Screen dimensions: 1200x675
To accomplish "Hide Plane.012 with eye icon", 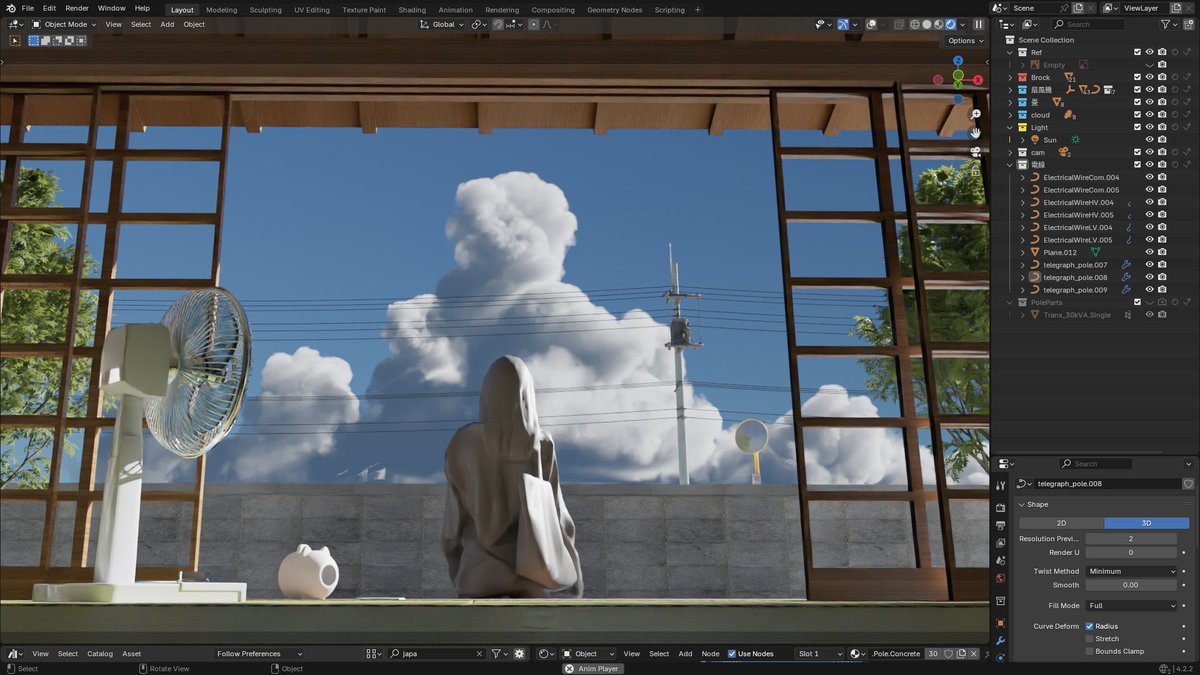I will [1150, 252].
